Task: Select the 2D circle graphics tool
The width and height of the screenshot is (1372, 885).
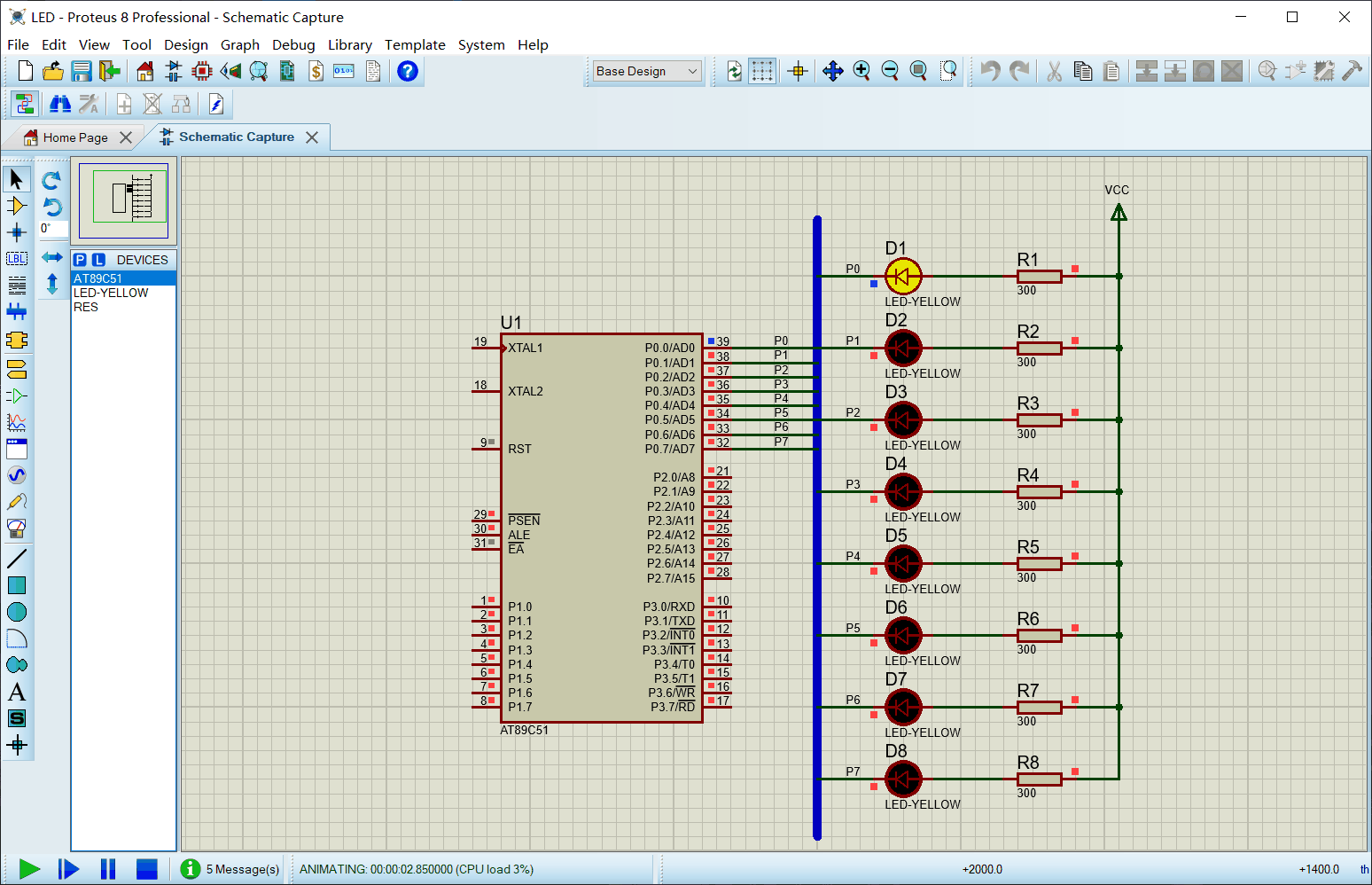Action: coord(16,612)
